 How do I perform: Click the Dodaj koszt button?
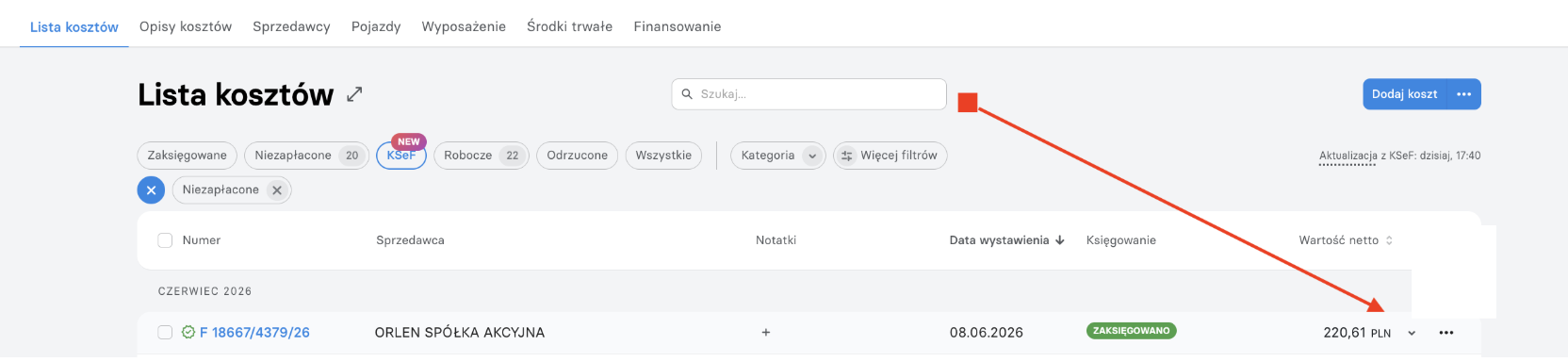point(1404,94)
